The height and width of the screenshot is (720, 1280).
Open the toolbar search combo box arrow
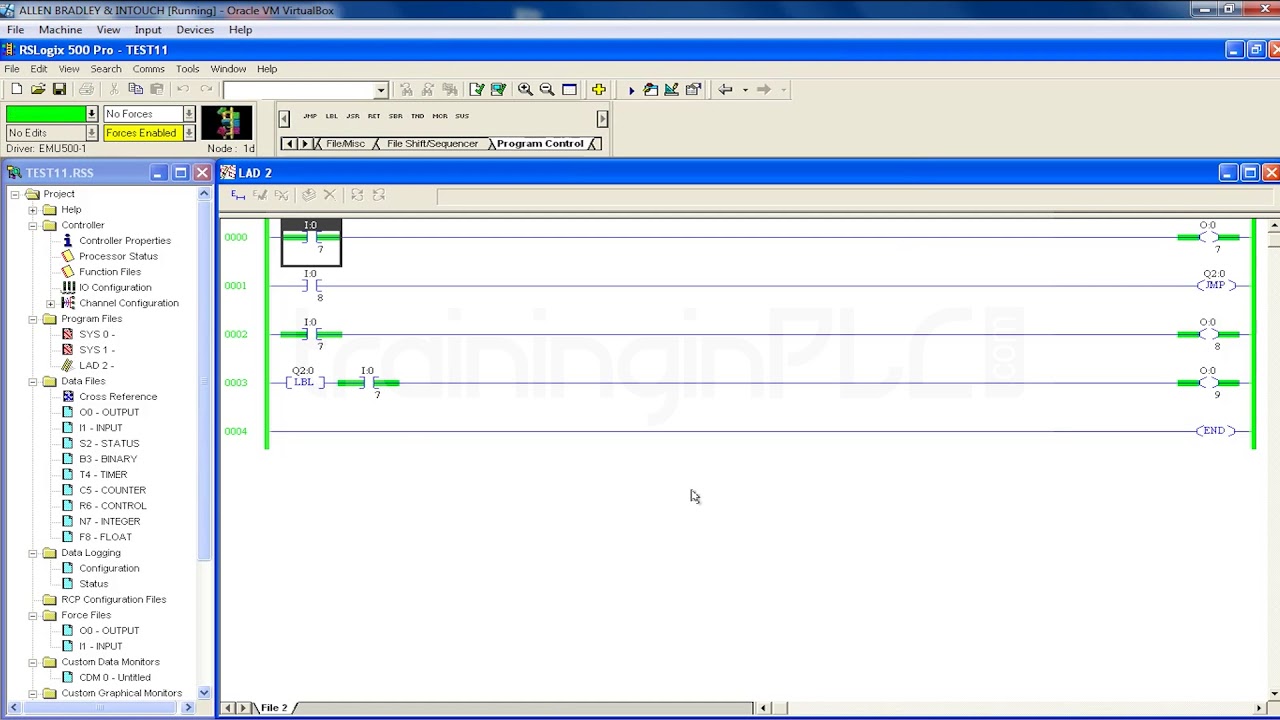[381, 90]
